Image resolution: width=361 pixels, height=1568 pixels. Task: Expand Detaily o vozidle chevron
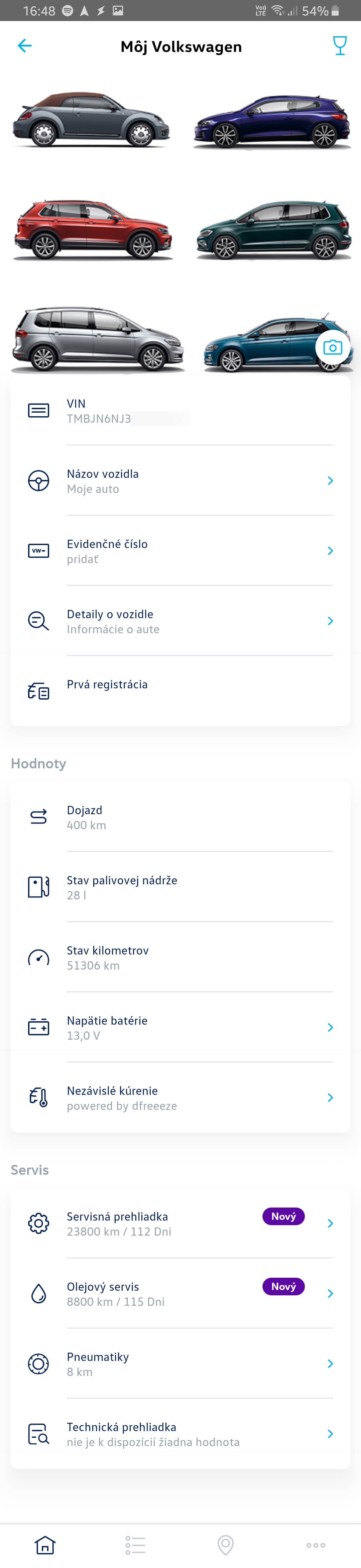click(330, 621)
